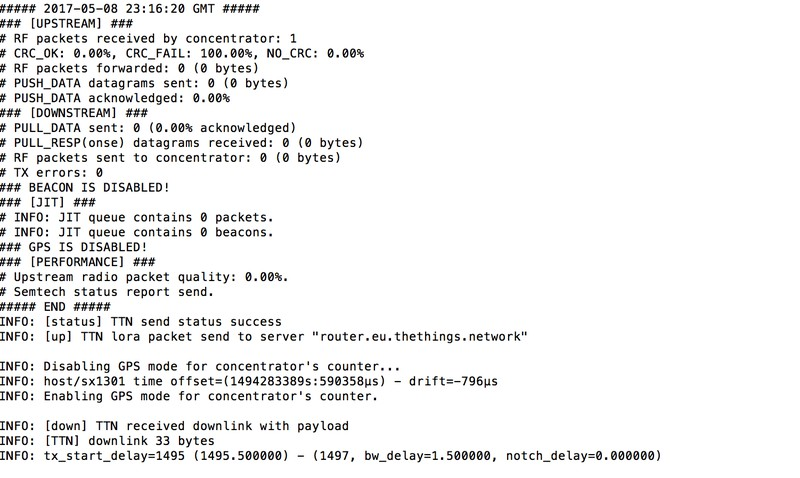
Task: Click the 2017-05-08 timestamp header line
Action: (x=130, y=9)
